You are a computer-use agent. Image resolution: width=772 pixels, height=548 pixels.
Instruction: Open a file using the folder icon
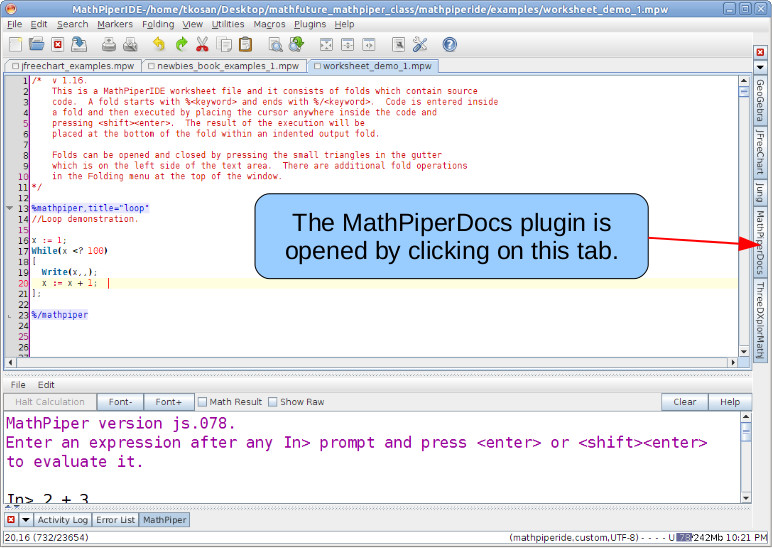[36, 45]
